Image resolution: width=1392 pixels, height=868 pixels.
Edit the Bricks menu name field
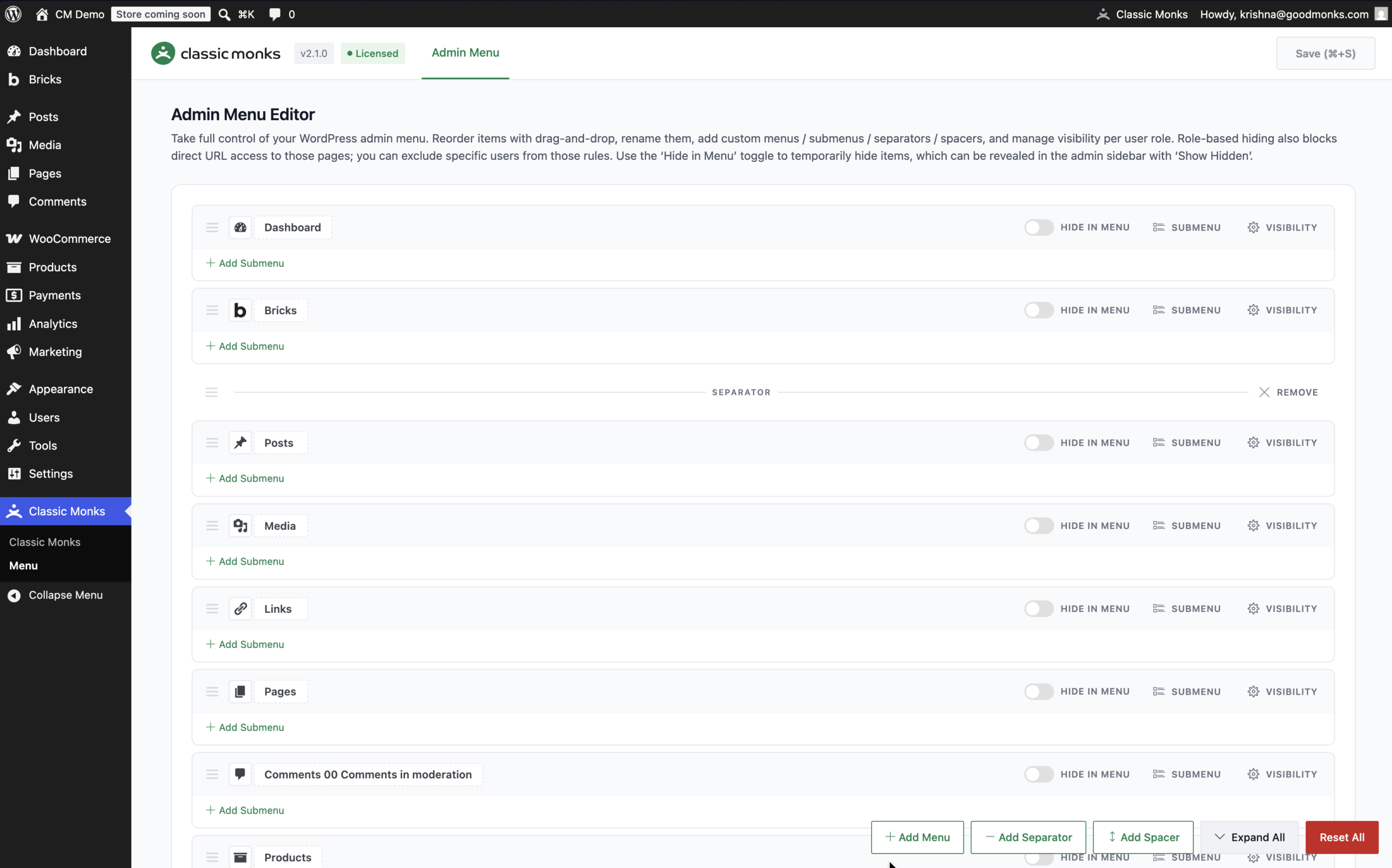[281, 310]
